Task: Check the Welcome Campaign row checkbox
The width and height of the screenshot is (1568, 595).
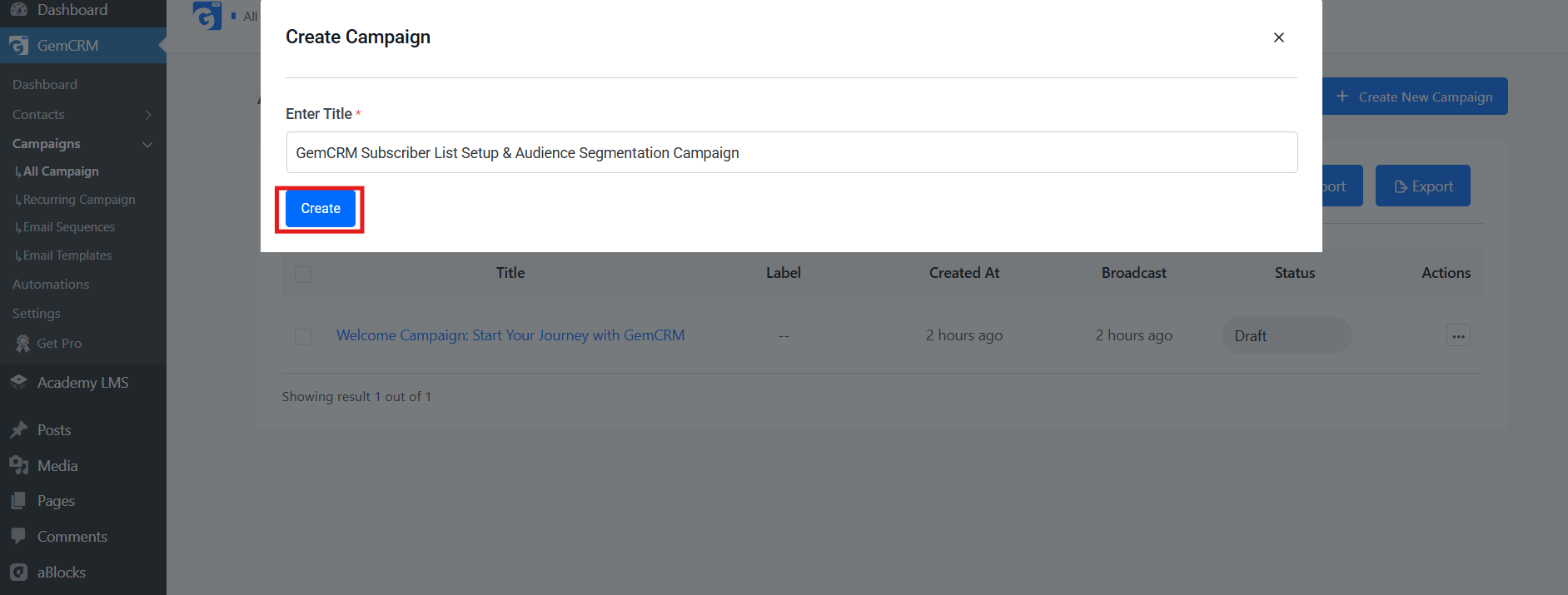Action: pos(303,336)
